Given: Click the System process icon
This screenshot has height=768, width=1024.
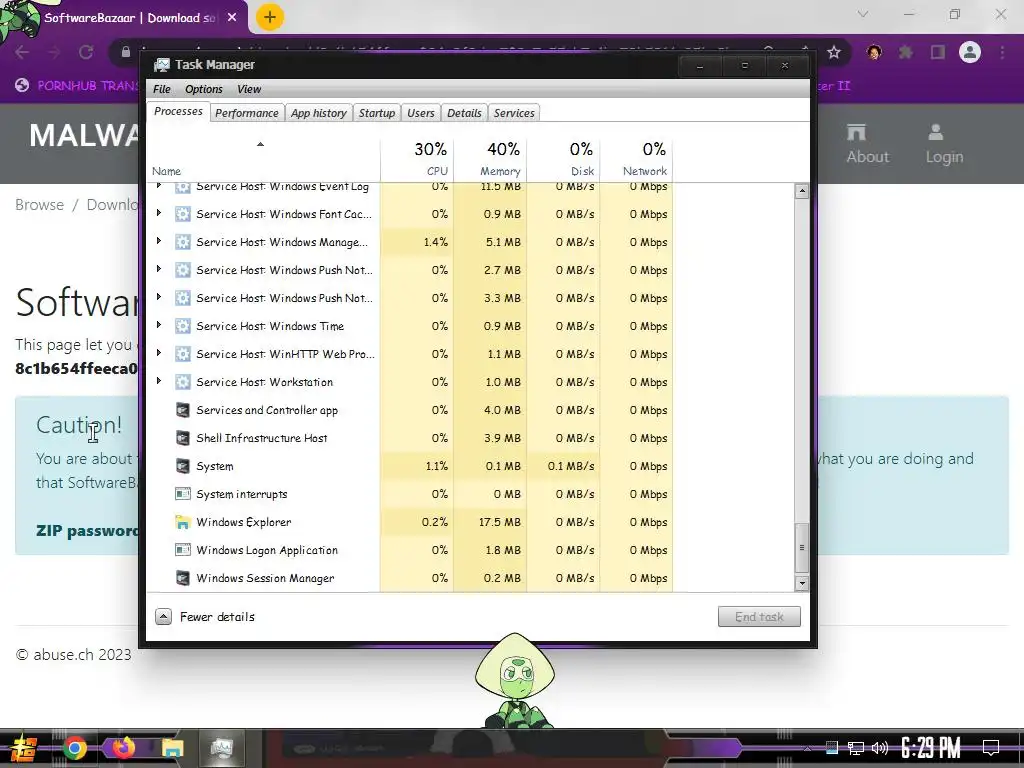Looking at the screenshot, I should click(183, 466).
